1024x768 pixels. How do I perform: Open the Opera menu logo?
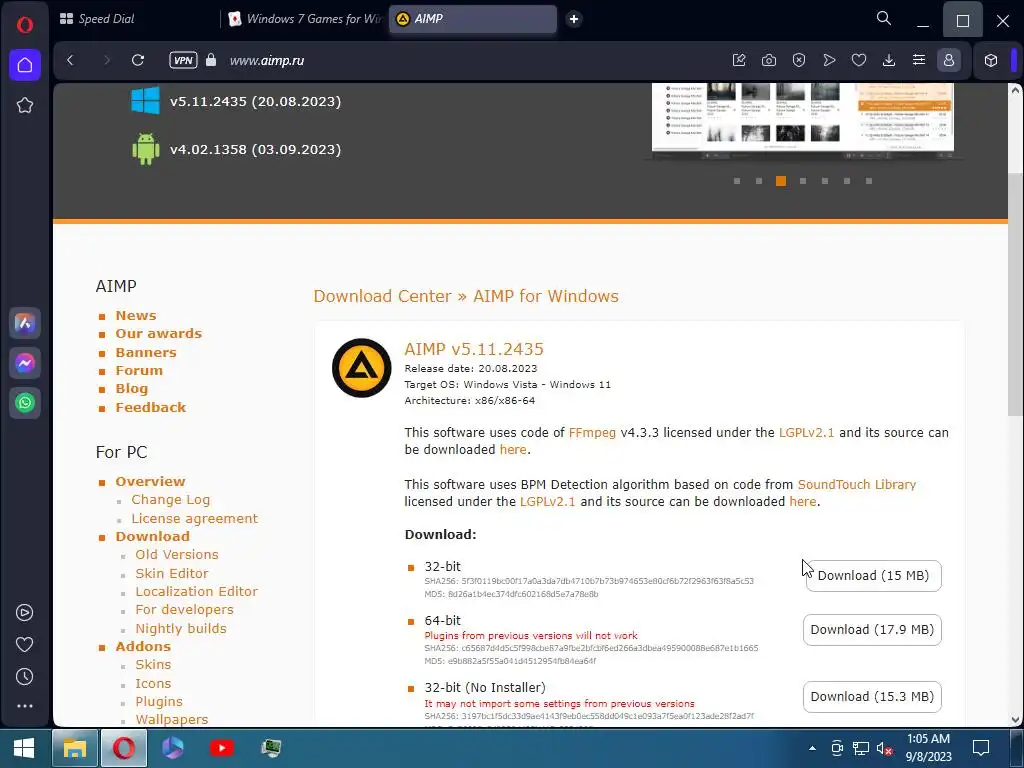25,25
